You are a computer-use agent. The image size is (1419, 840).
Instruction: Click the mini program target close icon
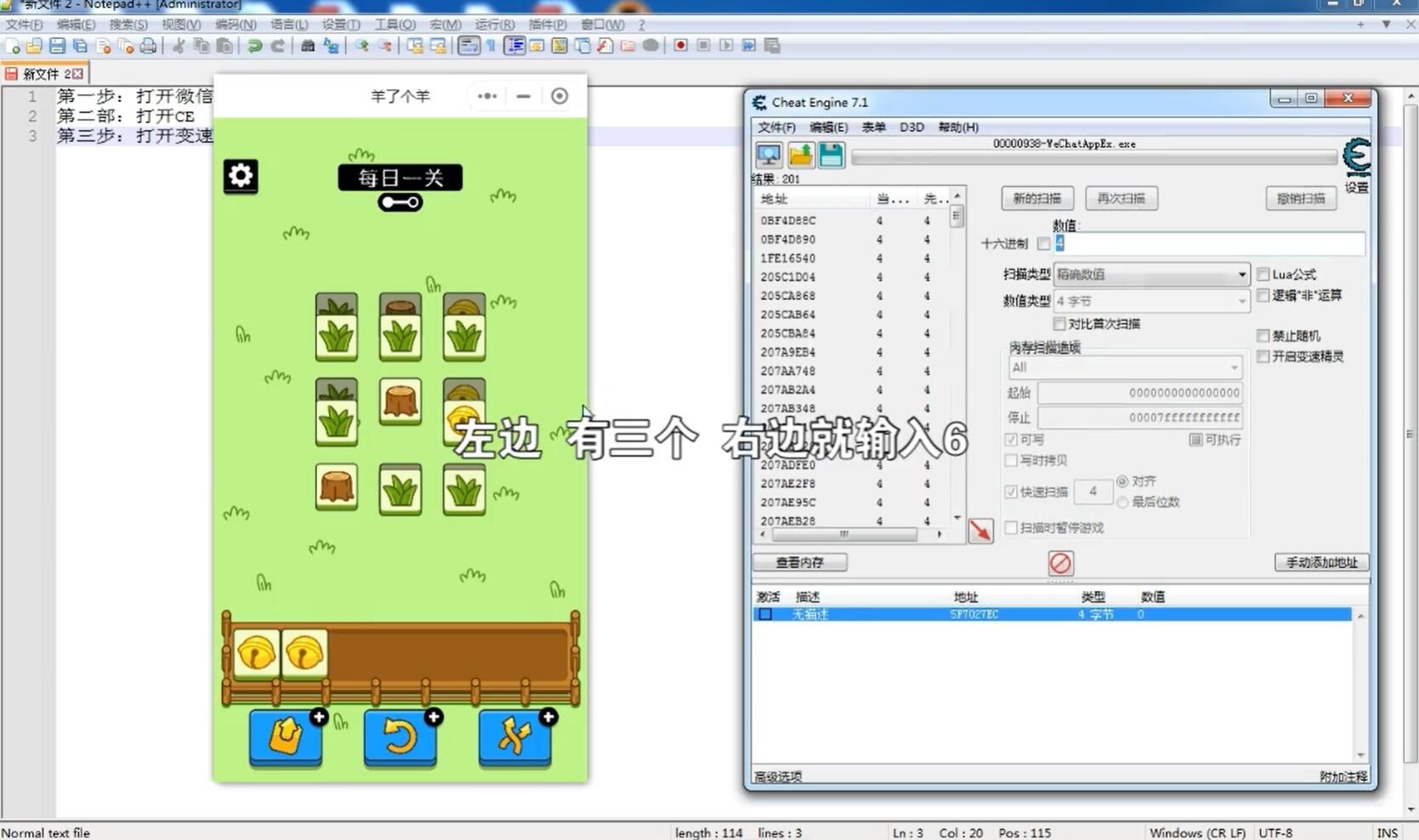(x=559, y=96)
